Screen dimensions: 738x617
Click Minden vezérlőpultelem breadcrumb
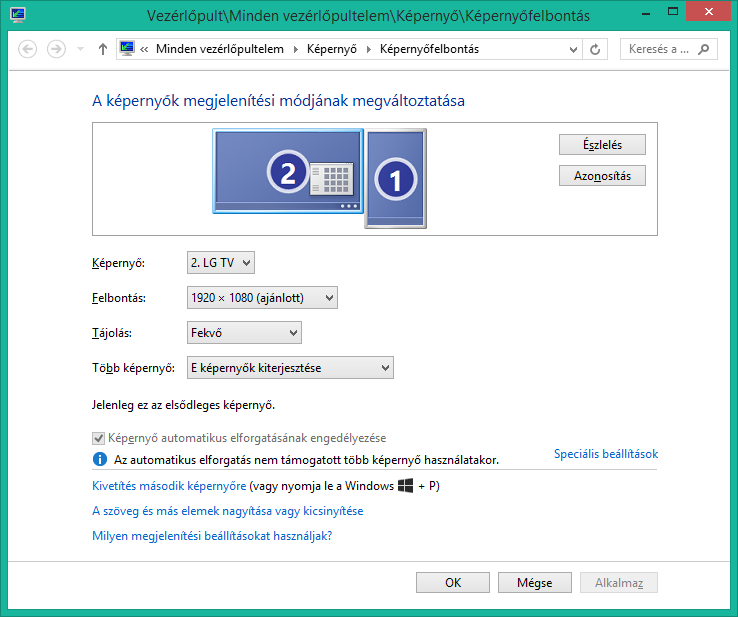point(220,49)
